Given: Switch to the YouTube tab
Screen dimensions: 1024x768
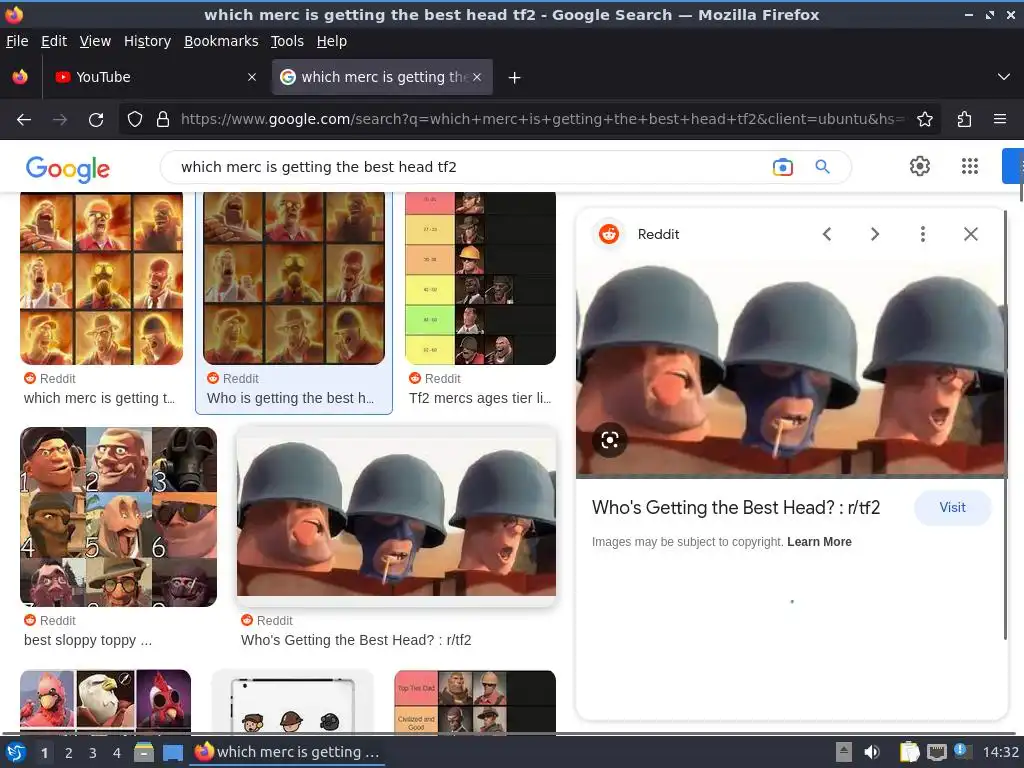Looking at the screenshot, I should tap(157, 77).
